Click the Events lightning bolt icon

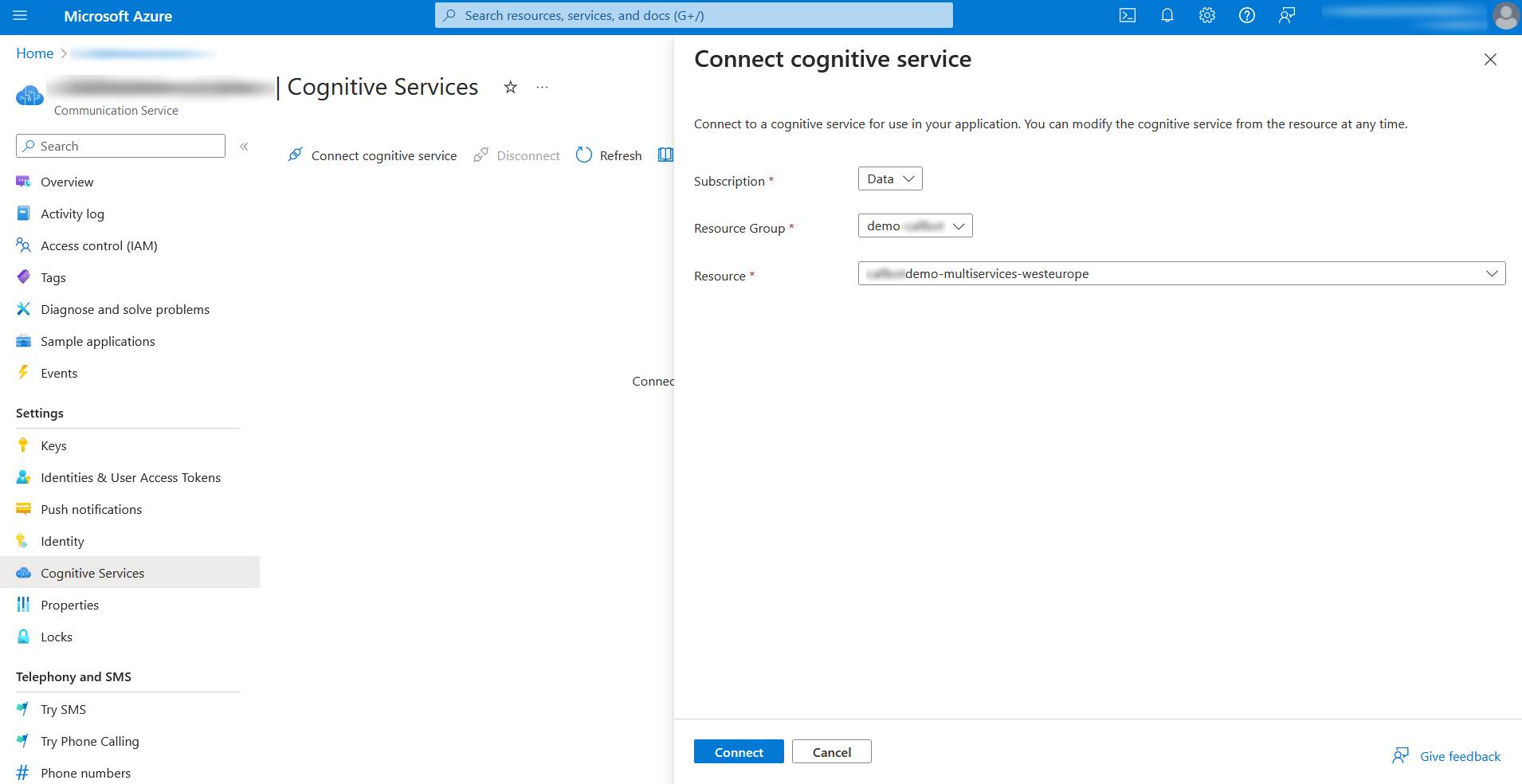[x=23, y=373]
